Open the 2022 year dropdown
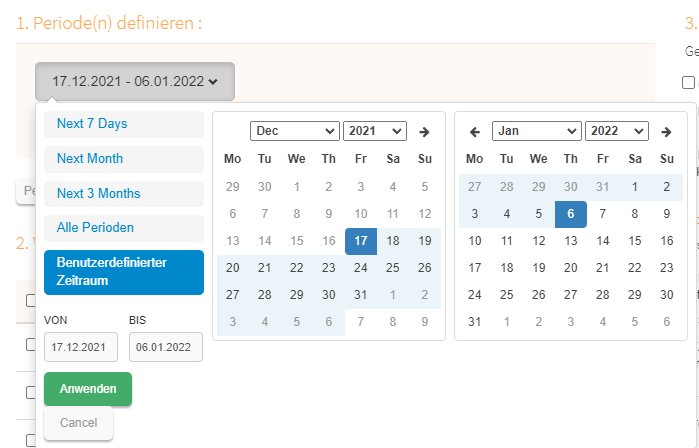The width and height of the screenshot is (699, 448). (617, 131)
